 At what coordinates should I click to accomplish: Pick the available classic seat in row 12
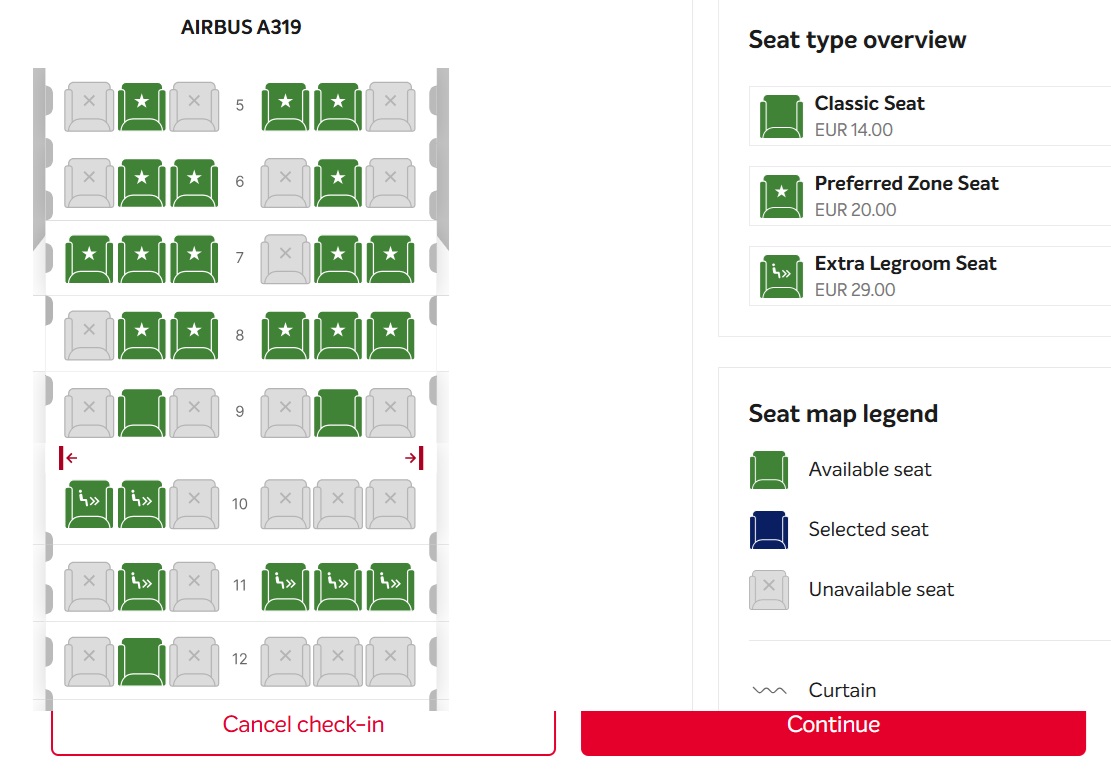[141, 661]
